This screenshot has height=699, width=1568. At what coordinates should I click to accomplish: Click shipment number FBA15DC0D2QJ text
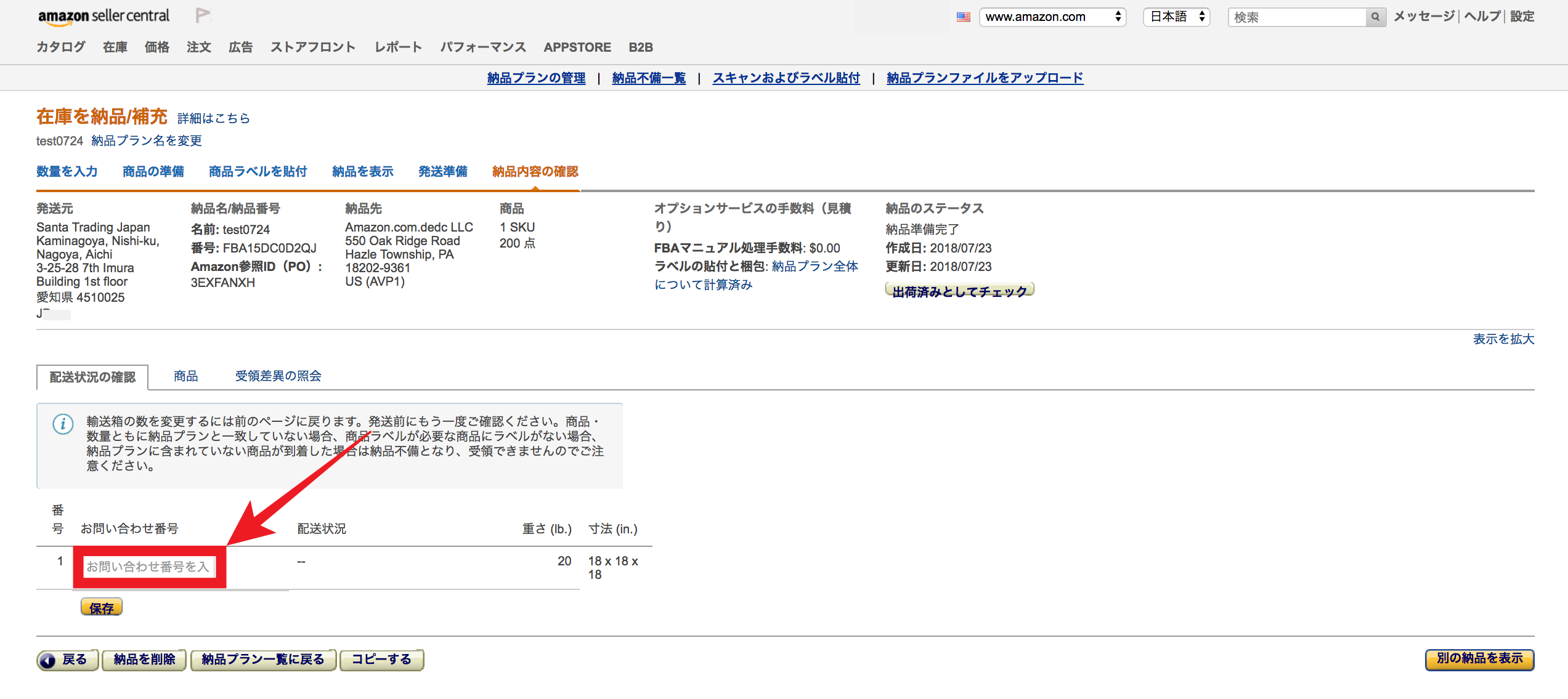click(269, 248)
